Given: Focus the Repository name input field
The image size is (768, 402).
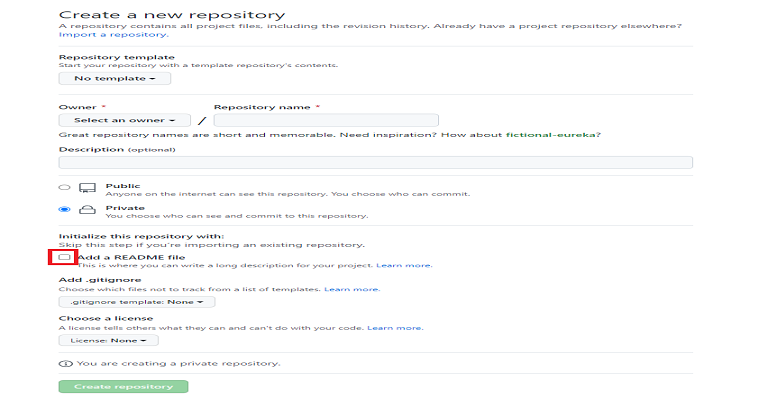Looking at the screenshot, I should pos(326,120).
